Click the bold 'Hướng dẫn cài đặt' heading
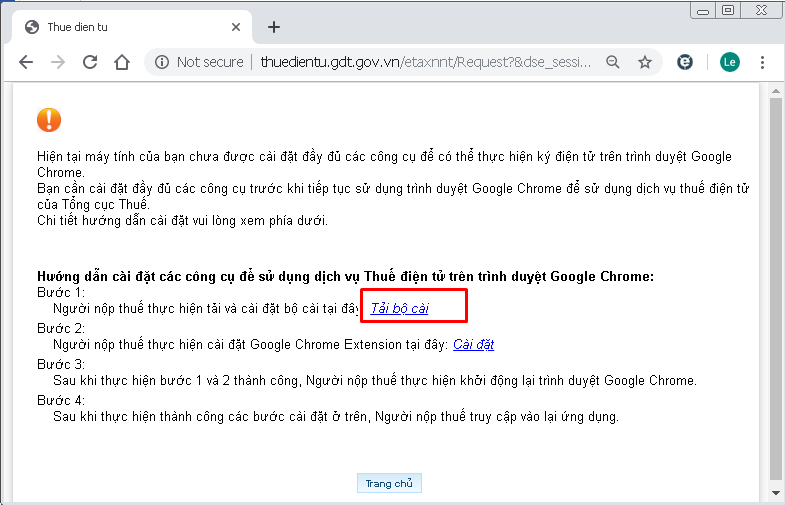The height and width of the screenshot is (505, 785). click(x=345, y=276)
